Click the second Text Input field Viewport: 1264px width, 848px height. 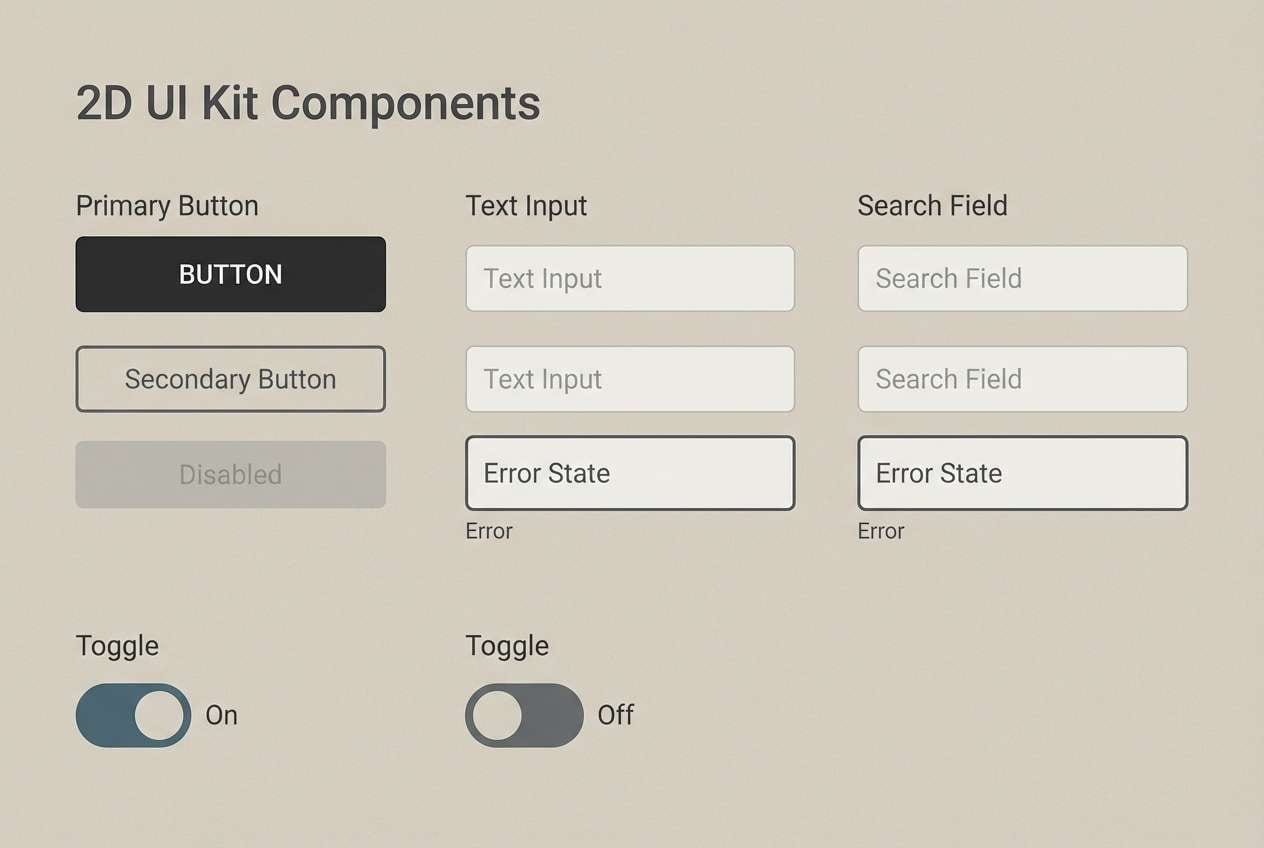[x=630, y=379]
